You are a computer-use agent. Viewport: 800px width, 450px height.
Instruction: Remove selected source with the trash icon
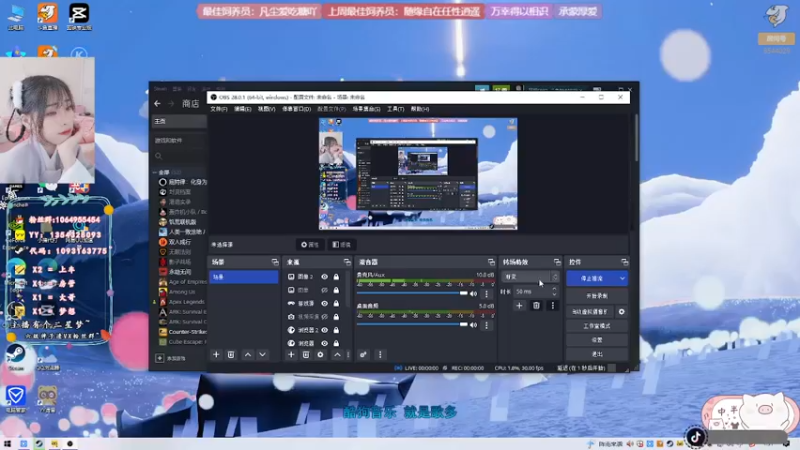click(x=306, y=355)
